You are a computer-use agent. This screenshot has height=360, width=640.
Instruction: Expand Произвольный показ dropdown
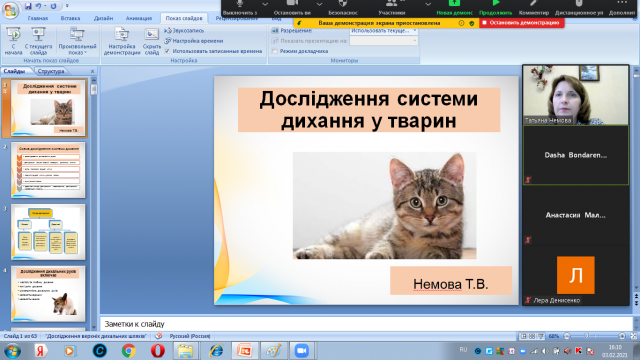click(77, 41)
